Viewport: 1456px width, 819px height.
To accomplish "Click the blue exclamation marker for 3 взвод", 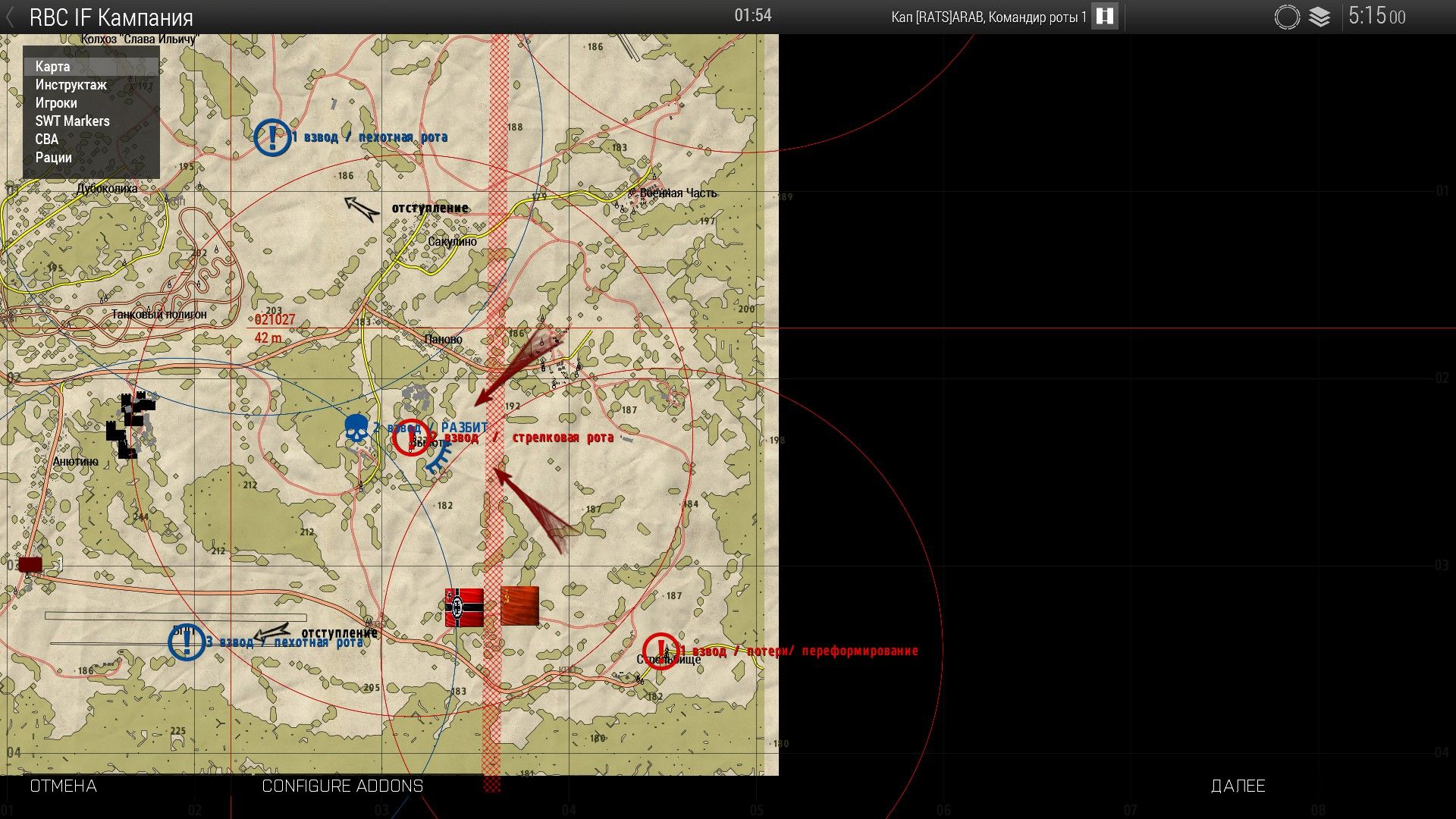I will (x=187, y=642).
